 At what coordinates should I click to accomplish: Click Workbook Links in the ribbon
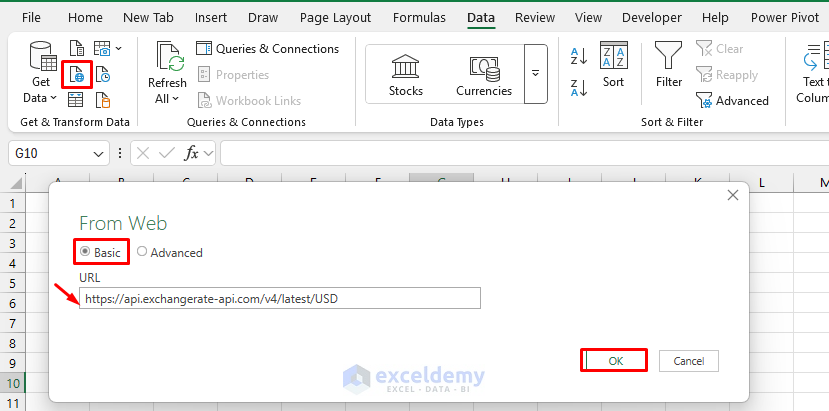pyautogui.click(x=249, y=101)
